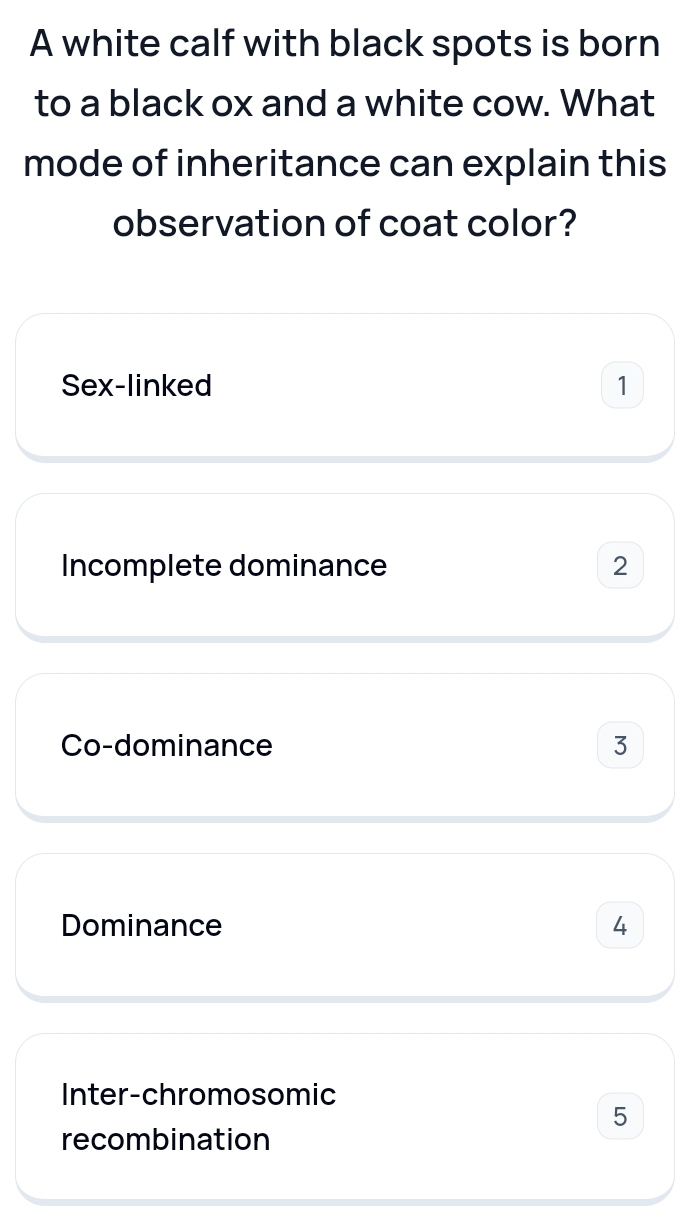
Task: Click the 'Co-dominance' label text
Action: (167, 746)
